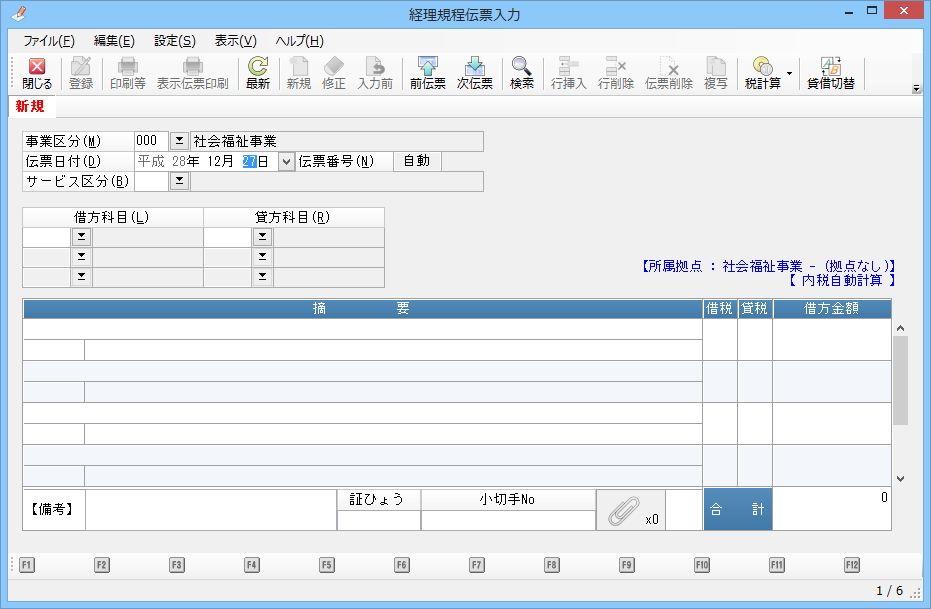Select the 新規 tab
The width and height of the screenshot is (931, 609).
29,107
